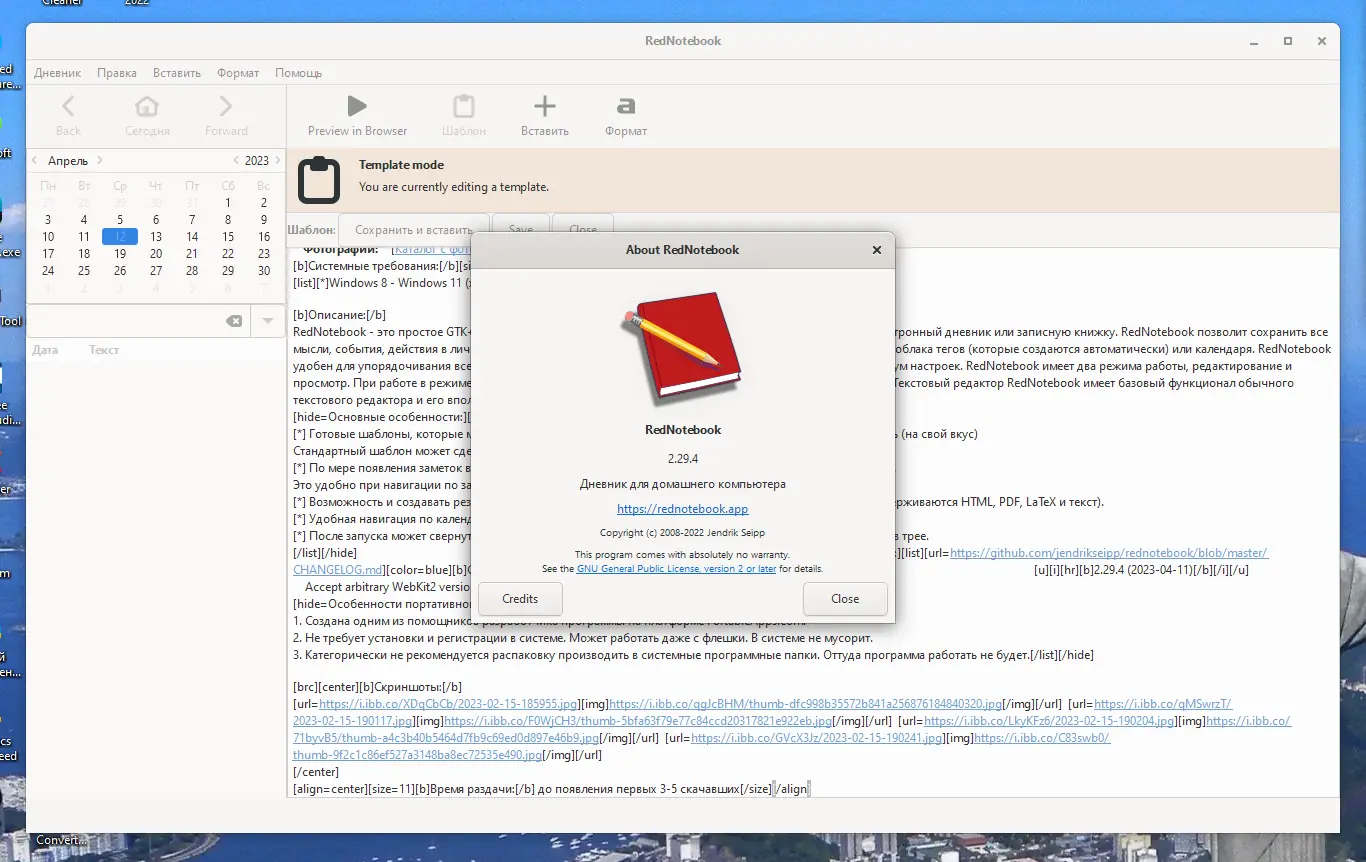Click the Template mode heading
This screenshot has width=1366, height=862.
pos(401,165)
